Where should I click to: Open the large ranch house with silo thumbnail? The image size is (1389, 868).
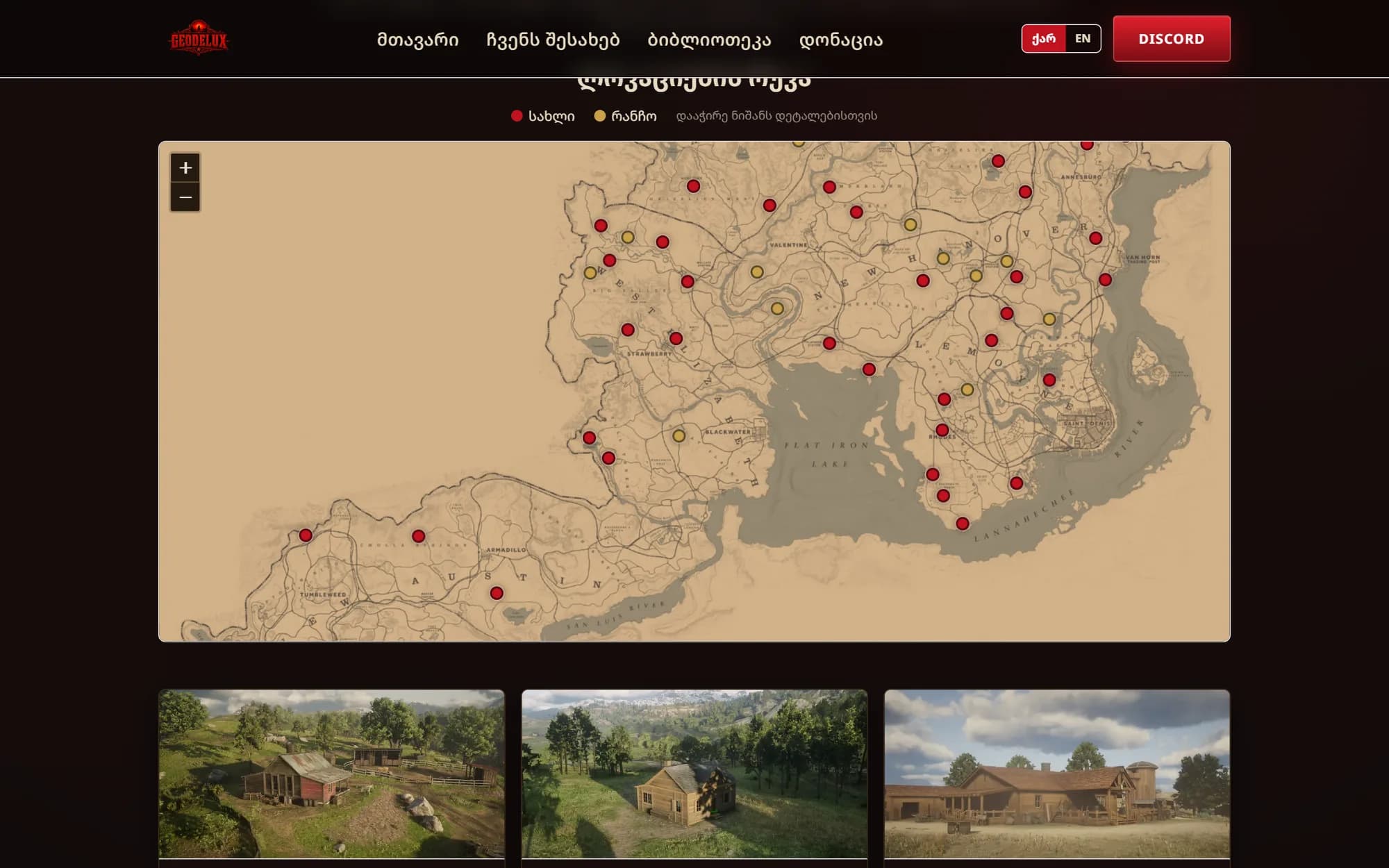1057,774
